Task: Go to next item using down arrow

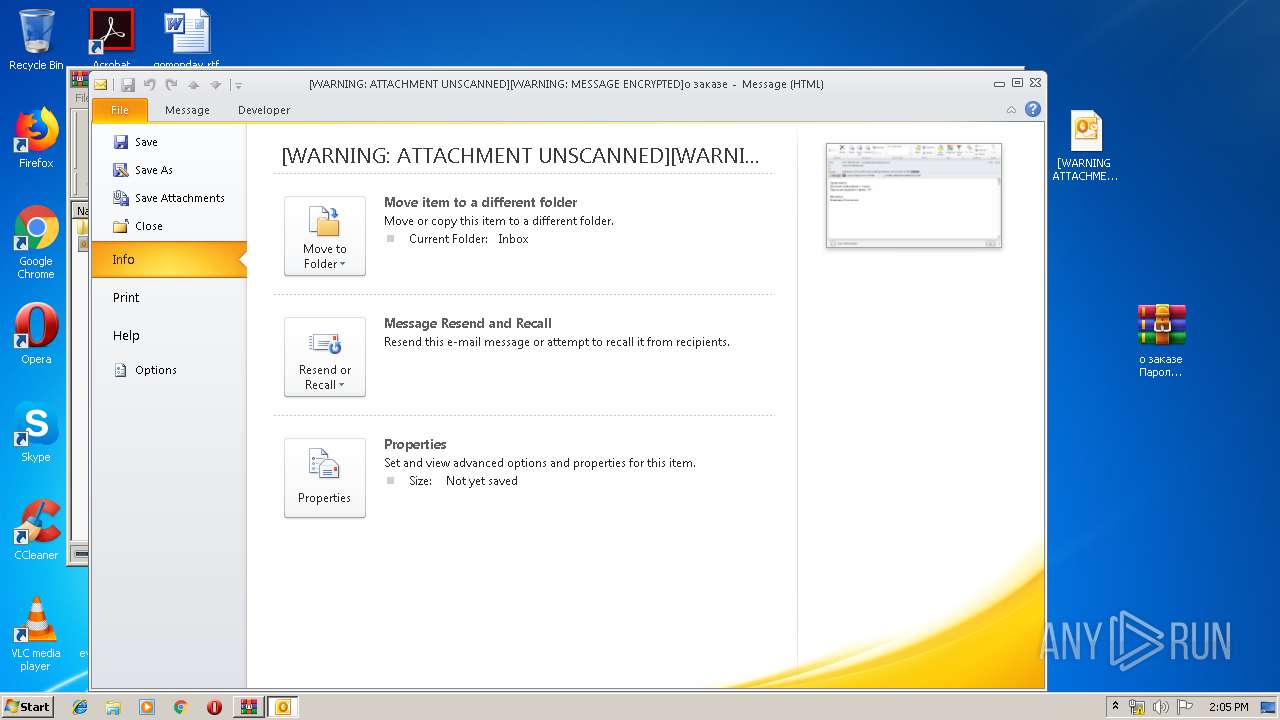Action: pos(215,85)
